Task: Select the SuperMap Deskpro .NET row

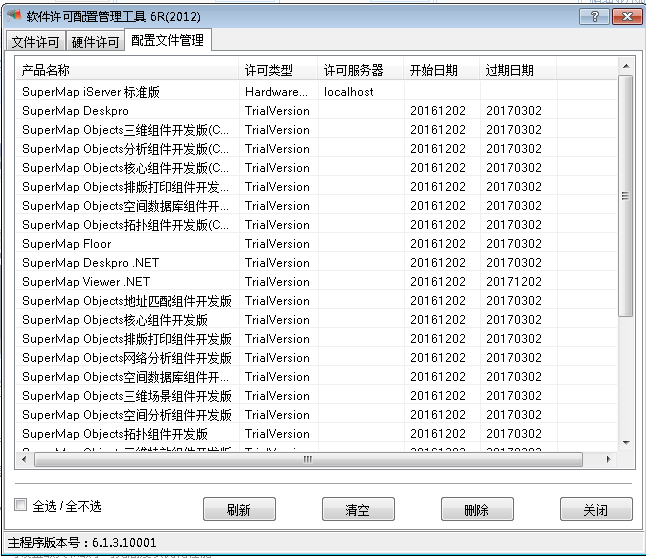Action: (316, 262)
